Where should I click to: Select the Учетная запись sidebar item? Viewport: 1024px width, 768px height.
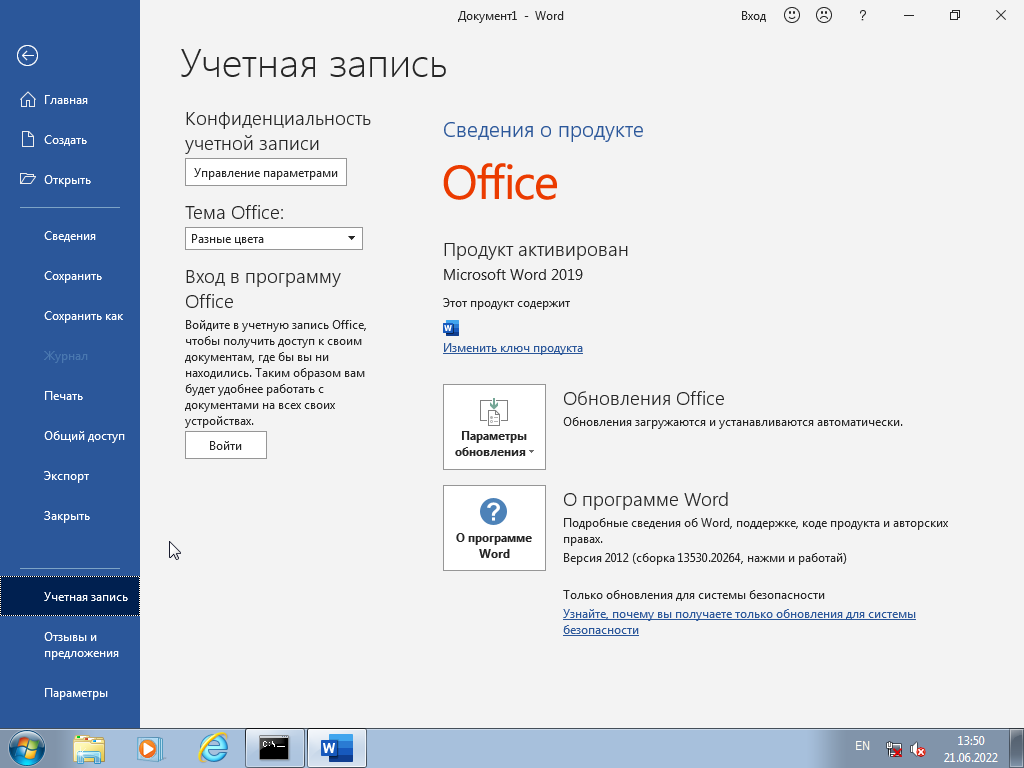pos(70,596)
